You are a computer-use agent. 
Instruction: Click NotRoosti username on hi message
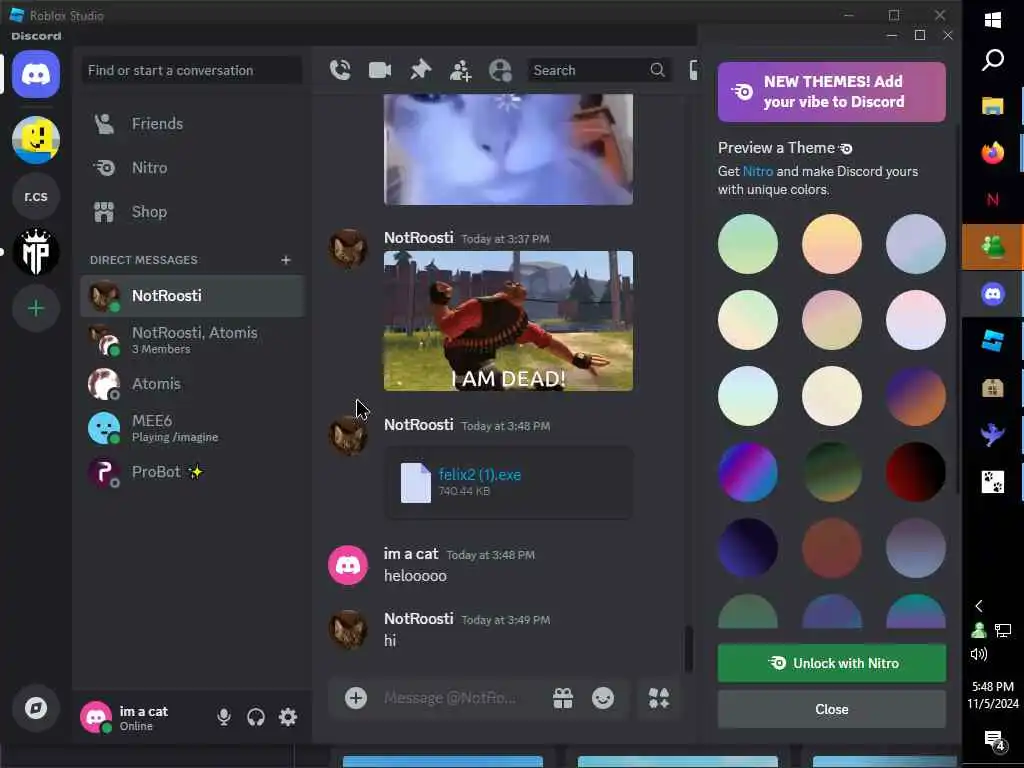coord(419,618)
